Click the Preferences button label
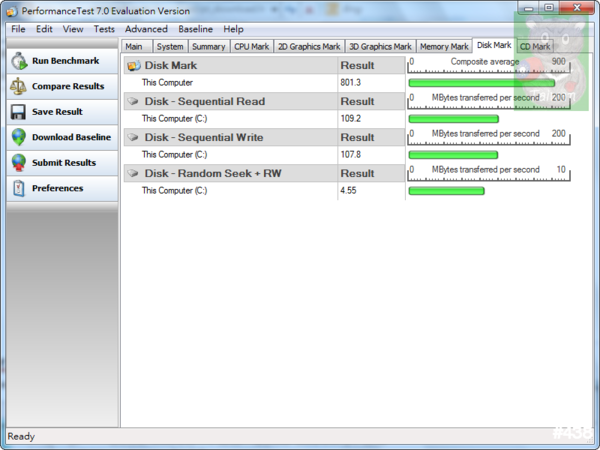 (x=57, y=188)
